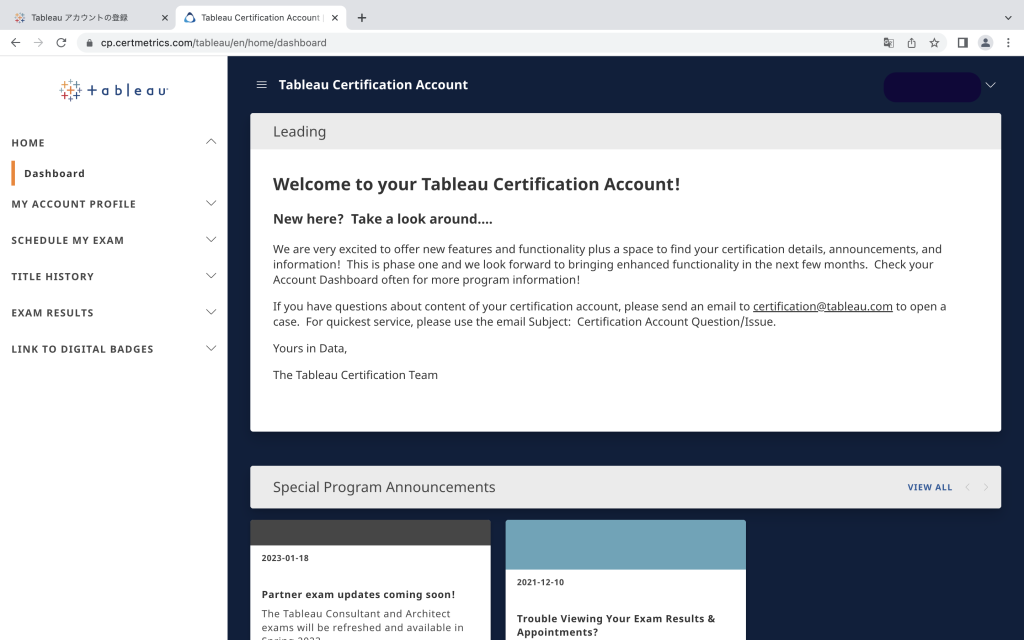
Task: Expand the EXAM RESULTS menu
Action: coord(211,312)
